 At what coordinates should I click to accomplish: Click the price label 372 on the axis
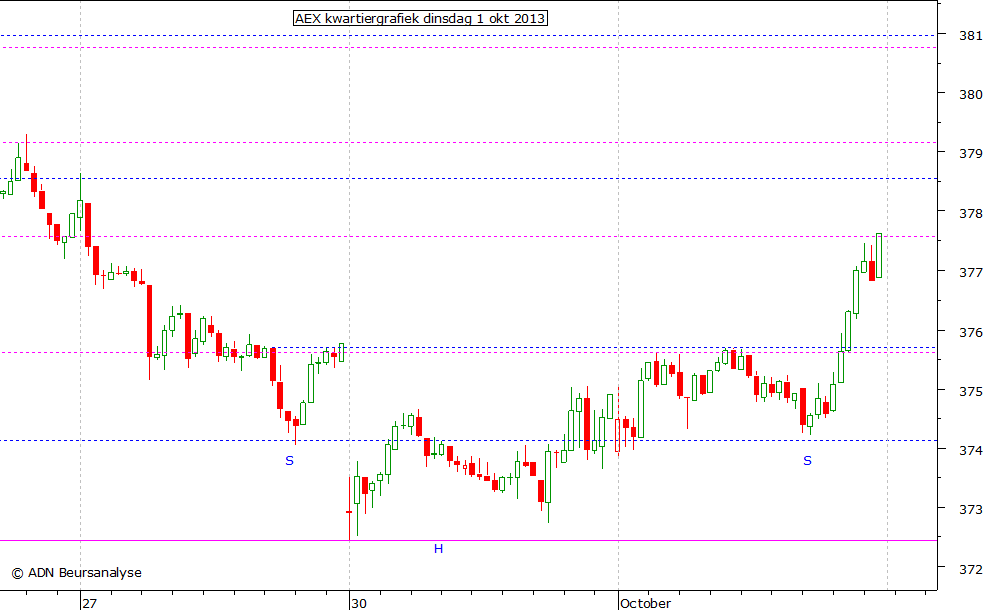[x=971, y=569]
